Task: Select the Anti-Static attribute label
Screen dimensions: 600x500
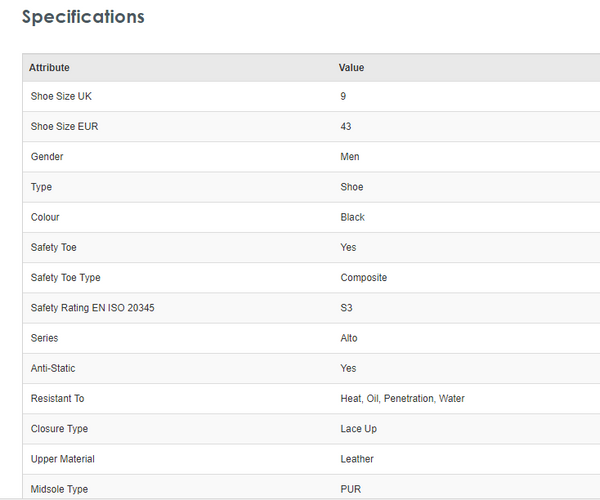Action: [53, 368]
